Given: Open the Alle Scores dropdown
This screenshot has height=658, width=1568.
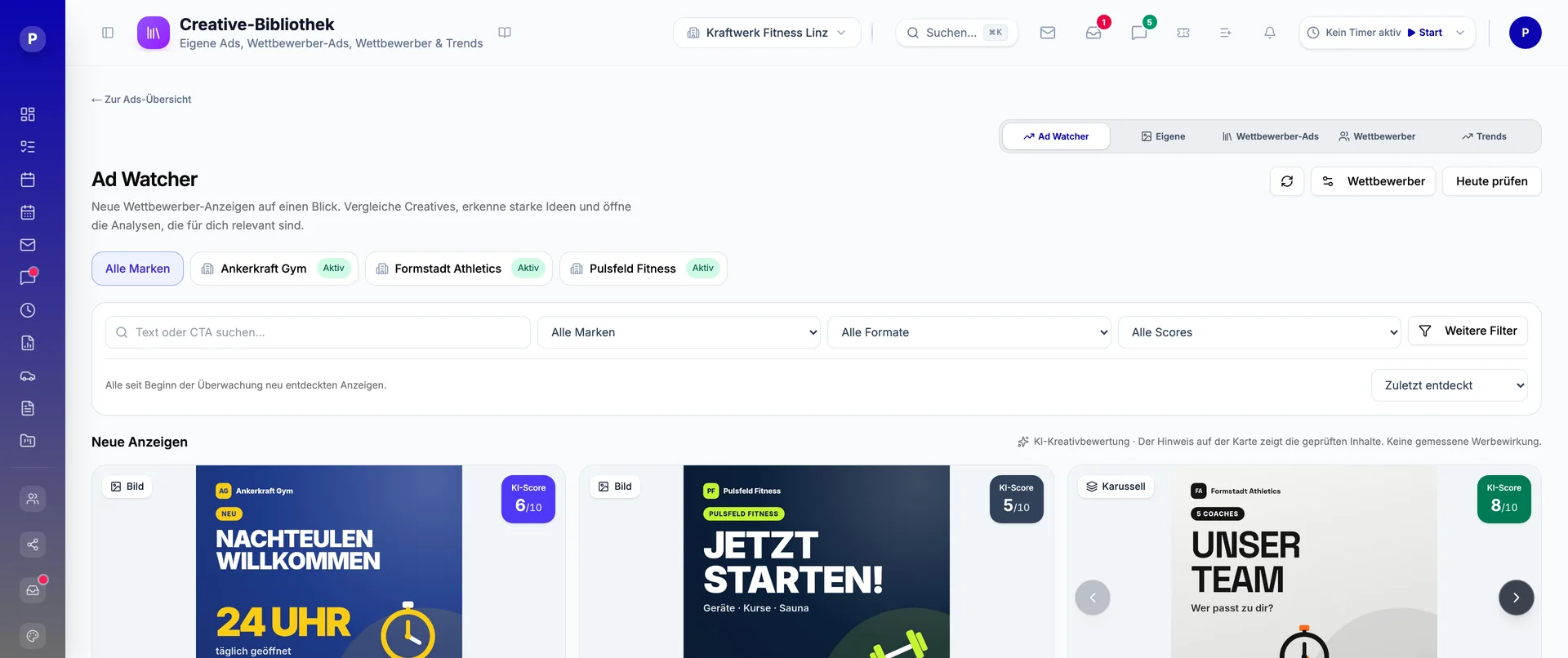Looking at the screenshot, I should point(1260,332).
